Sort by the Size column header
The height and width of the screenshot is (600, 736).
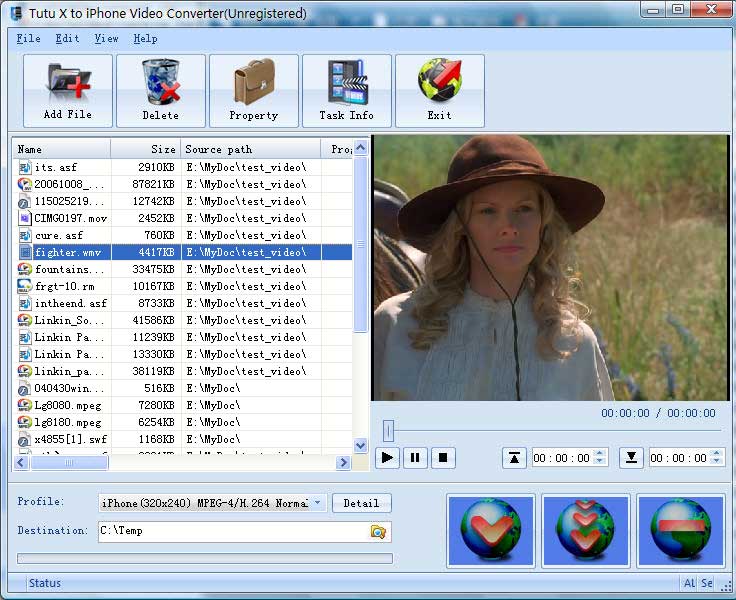click(146, 149)
